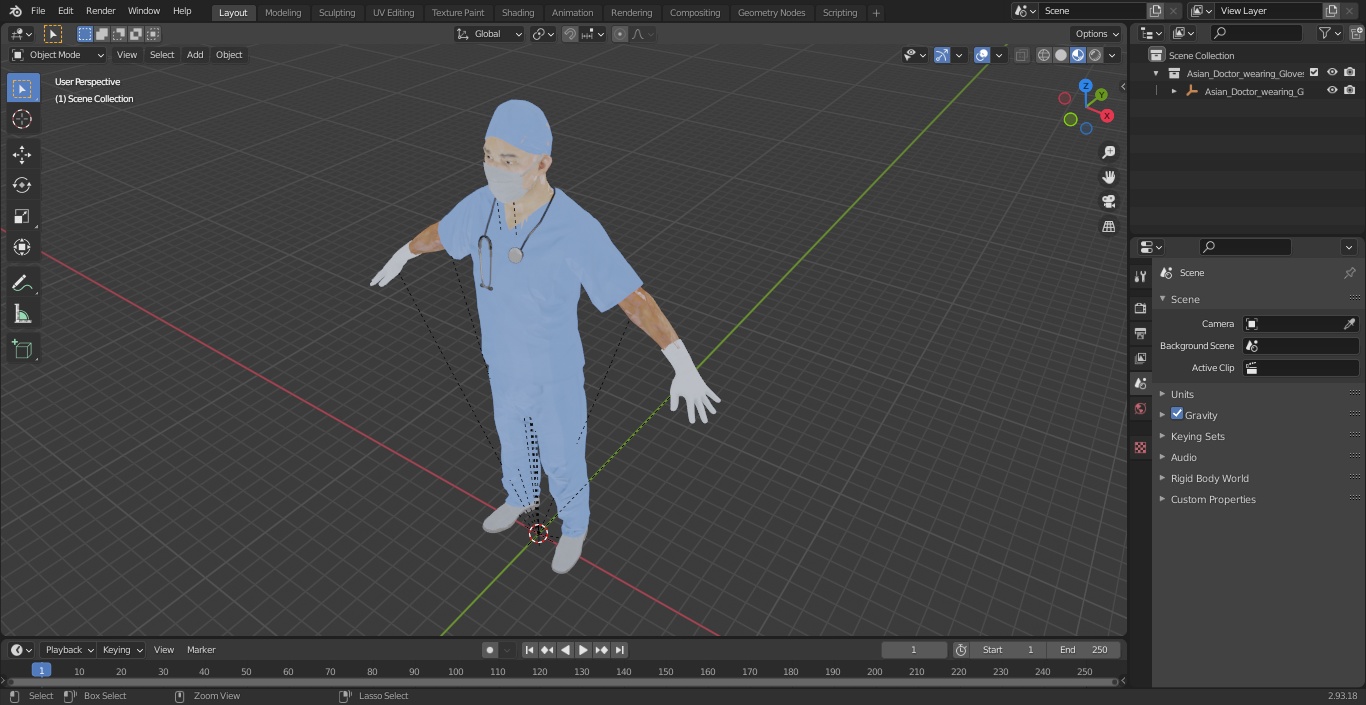Image resolution: width=1366 pixels, height=705 pixels.
Task: Switch perspective/orthographic grid icon
Action: coord(1108,227)
